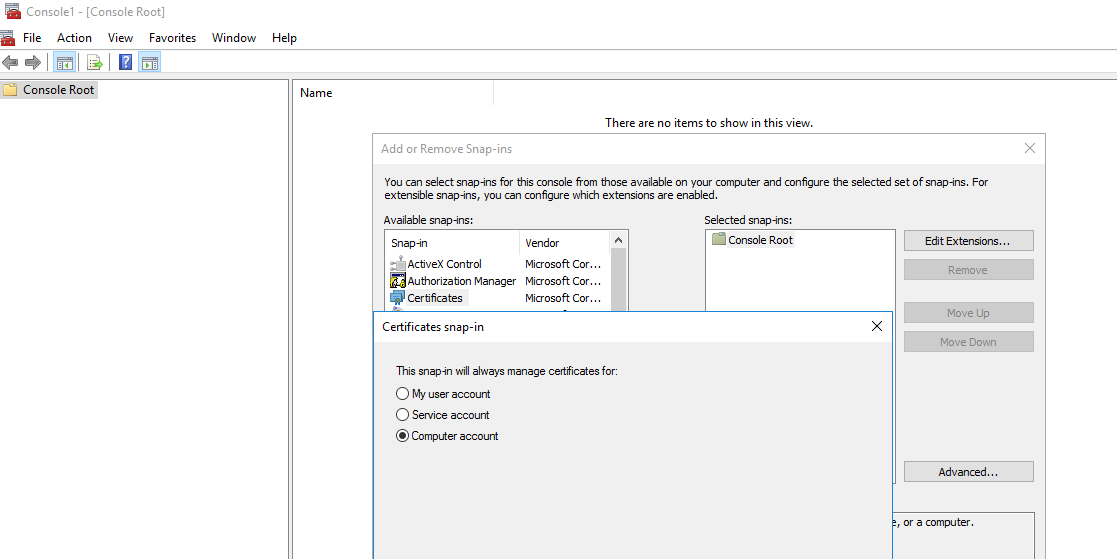Click the Move Down button

coord(968,342)
